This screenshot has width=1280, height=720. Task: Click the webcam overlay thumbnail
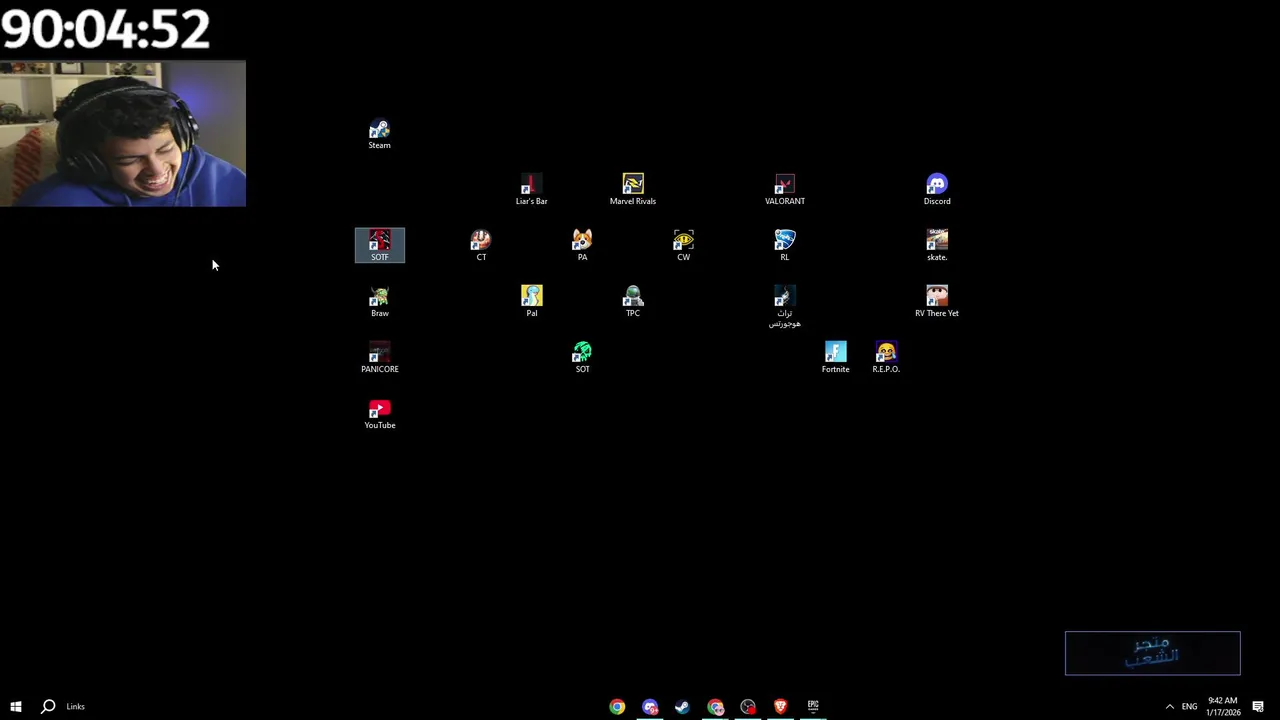(x=123, y=134)
